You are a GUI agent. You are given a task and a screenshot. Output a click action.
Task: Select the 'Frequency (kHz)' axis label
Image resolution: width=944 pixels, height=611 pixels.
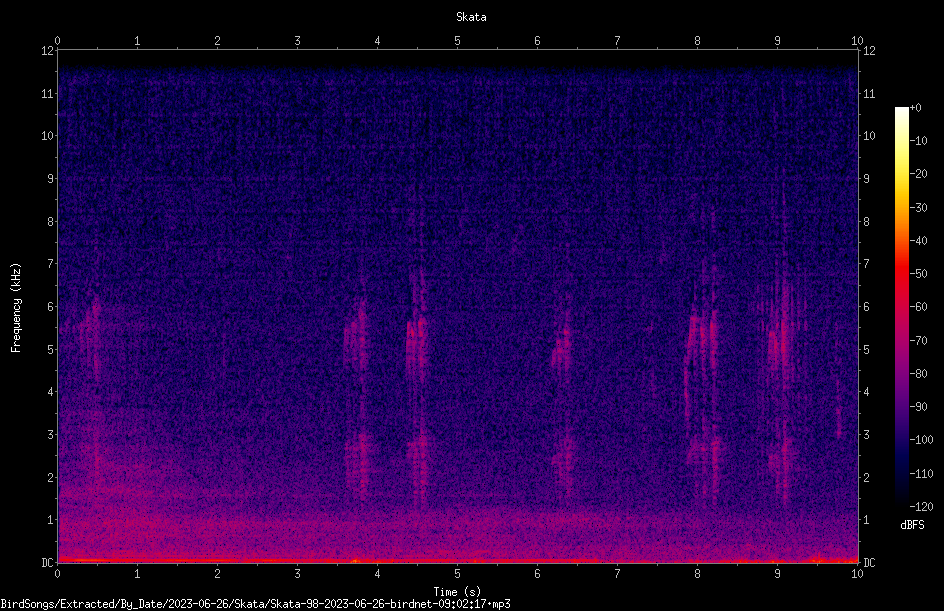(16, 308)
